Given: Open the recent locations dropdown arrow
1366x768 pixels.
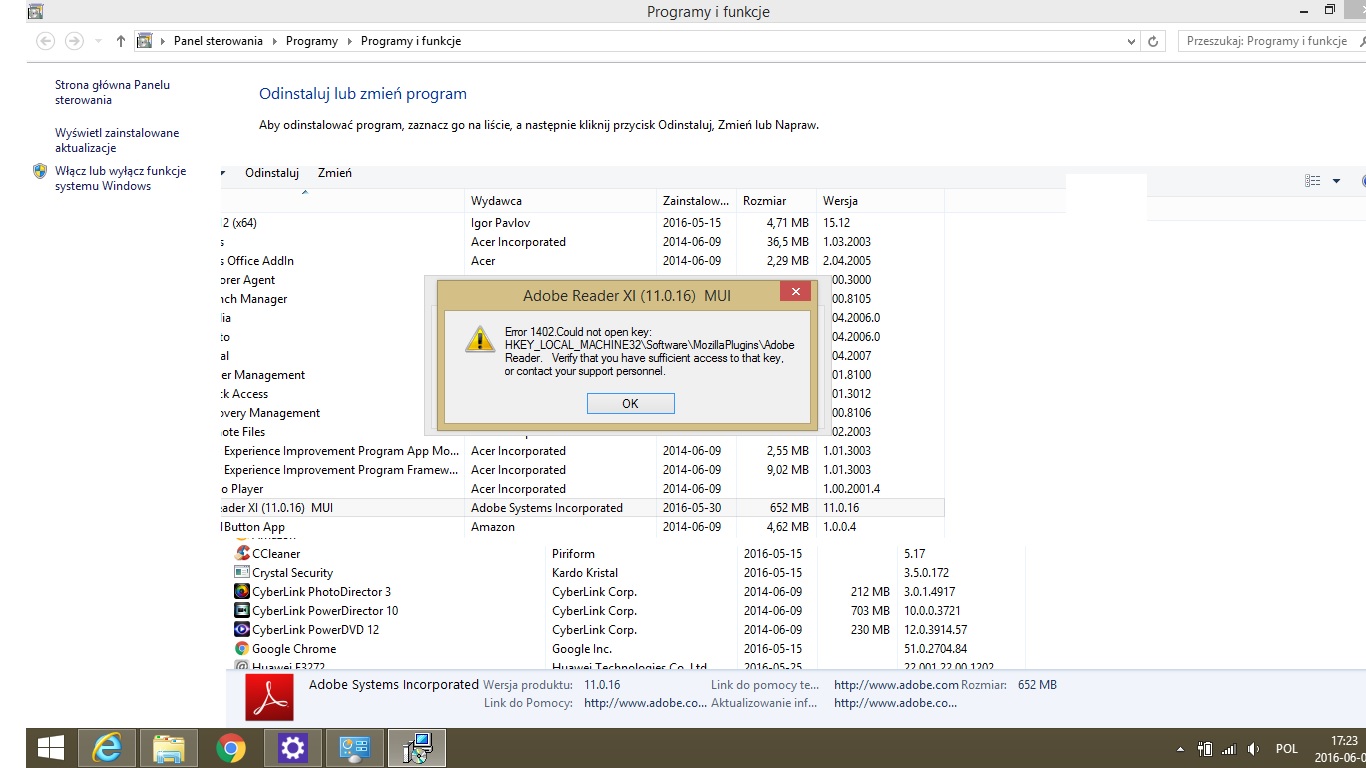Looking at the screenshot, I should (98, 41).
